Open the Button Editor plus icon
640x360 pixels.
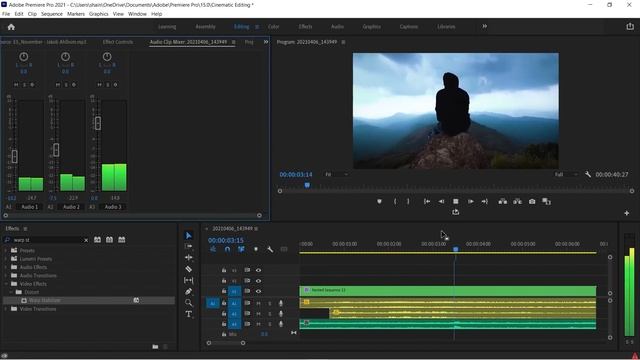pyautogui.click(x=627, y=213)
